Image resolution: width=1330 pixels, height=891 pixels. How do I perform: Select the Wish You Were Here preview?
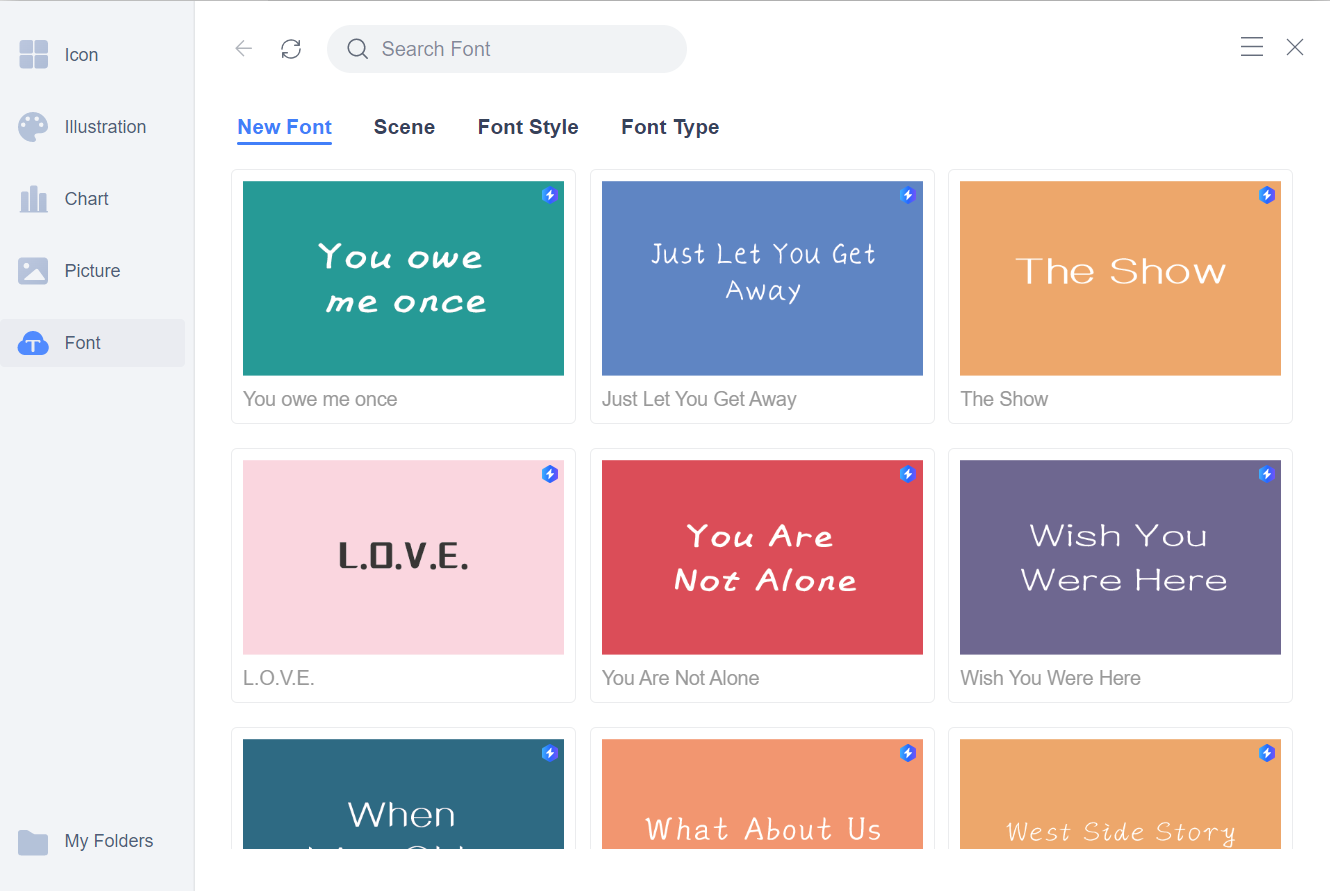(1120, 557)
